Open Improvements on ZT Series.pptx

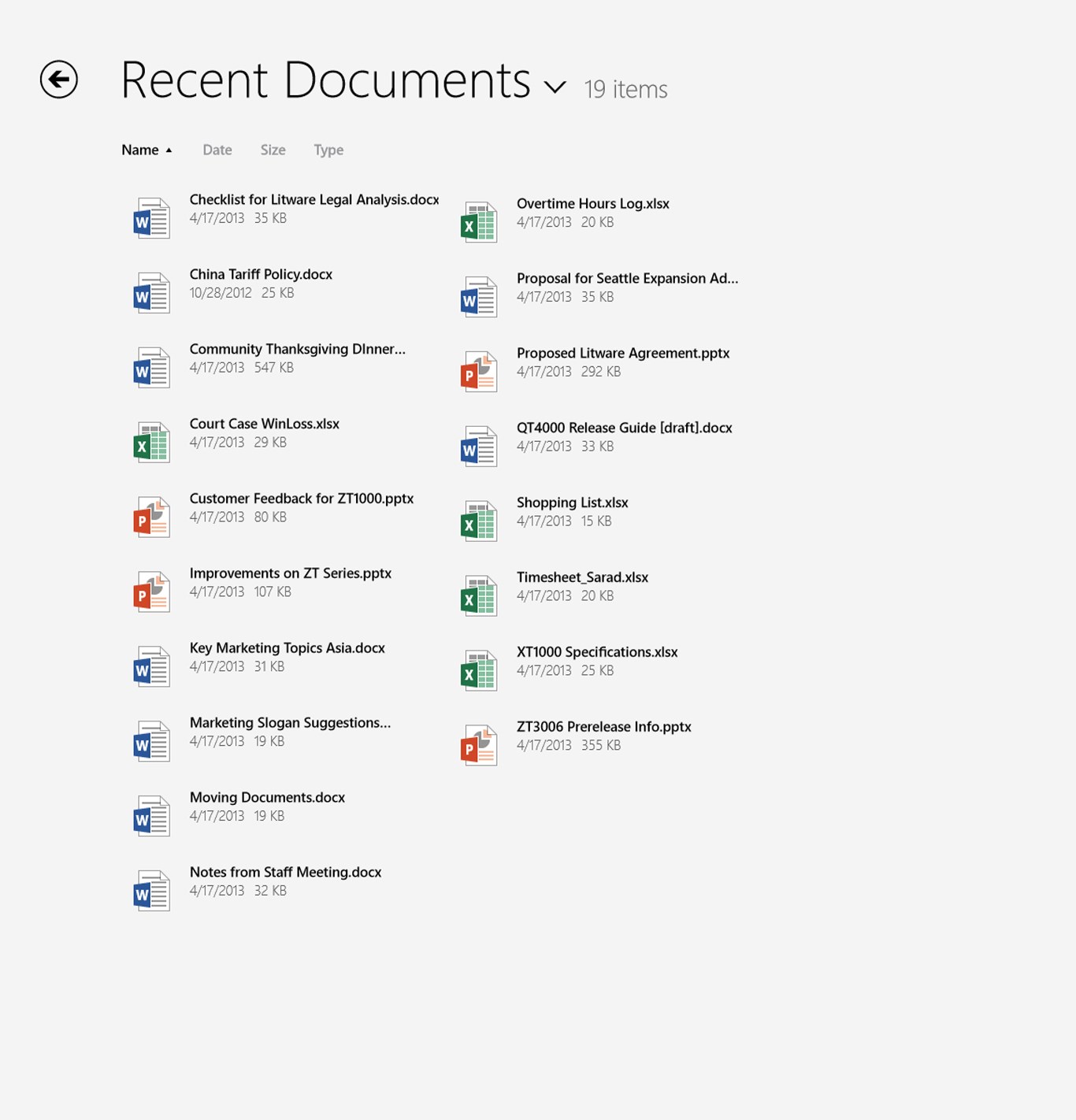pos(290,573)
